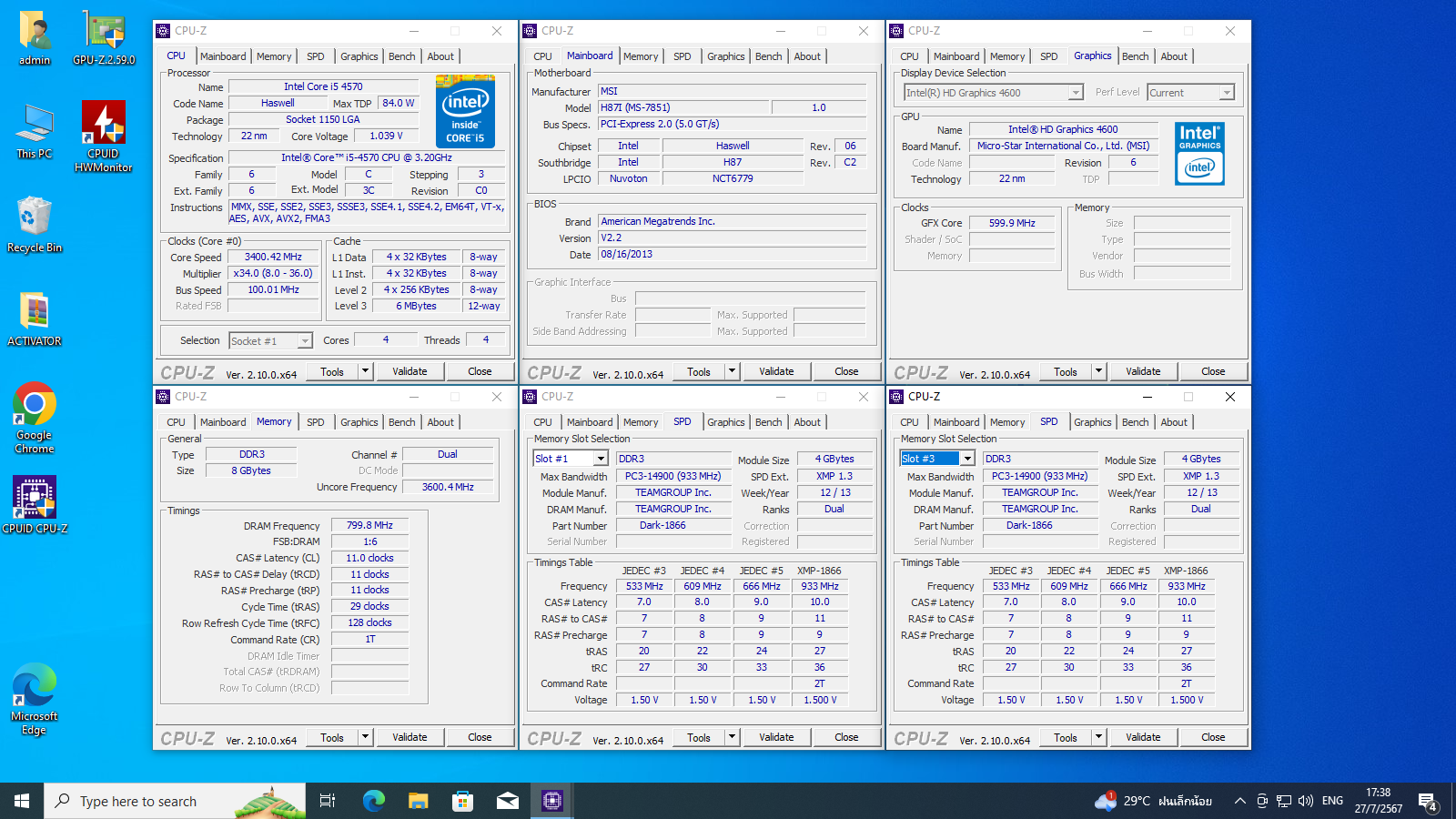
Task: Switch to the Bench tab in the CPU window
Action: (401, 56)
